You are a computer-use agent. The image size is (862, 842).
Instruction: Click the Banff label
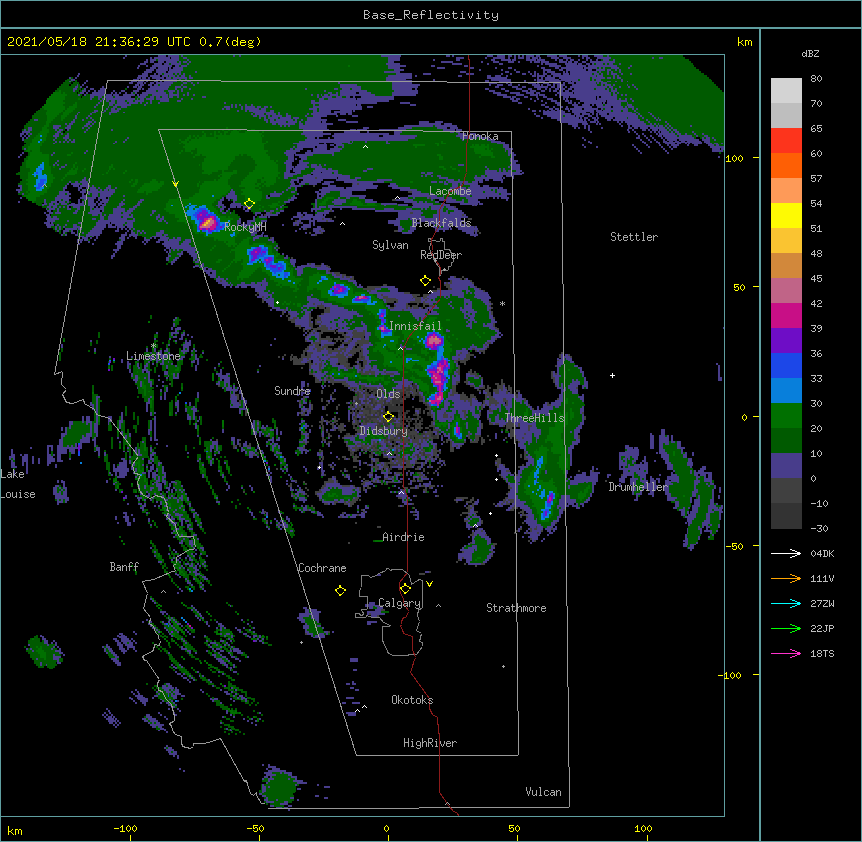[124, 567]
